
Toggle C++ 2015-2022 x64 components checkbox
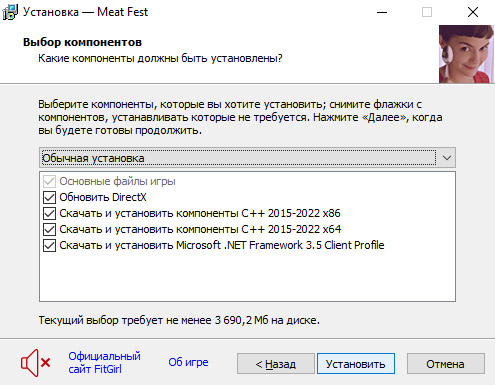click(x=49, y=229)
